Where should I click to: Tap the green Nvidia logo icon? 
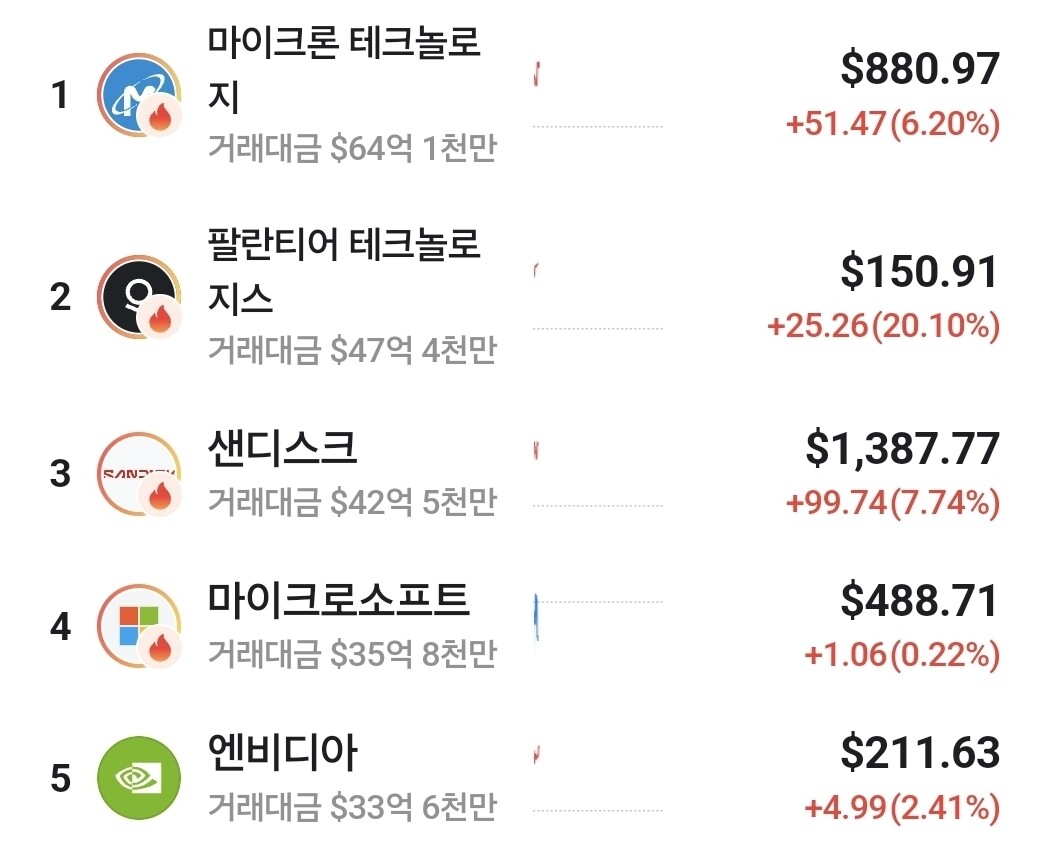coord(139,778)
